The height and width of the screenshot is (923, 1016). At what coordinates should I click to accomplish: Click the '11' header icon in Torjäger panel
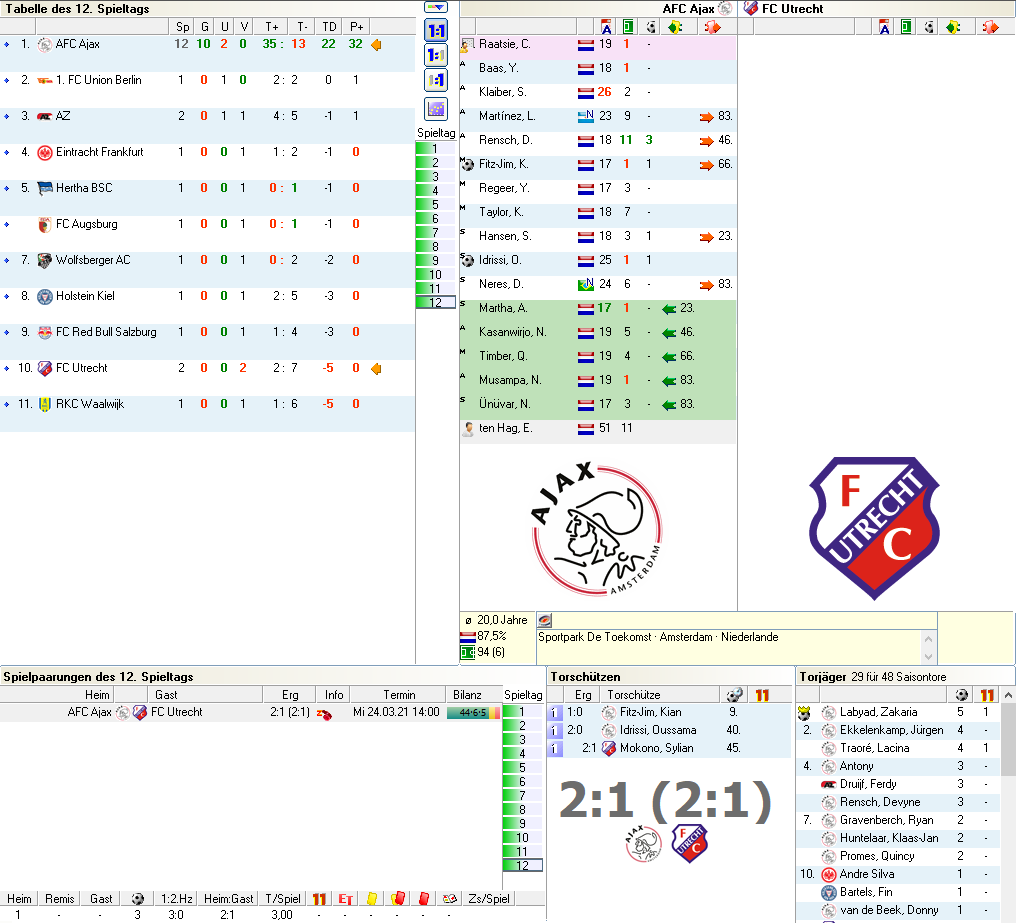pyautogui.click(x=987, y=695)
